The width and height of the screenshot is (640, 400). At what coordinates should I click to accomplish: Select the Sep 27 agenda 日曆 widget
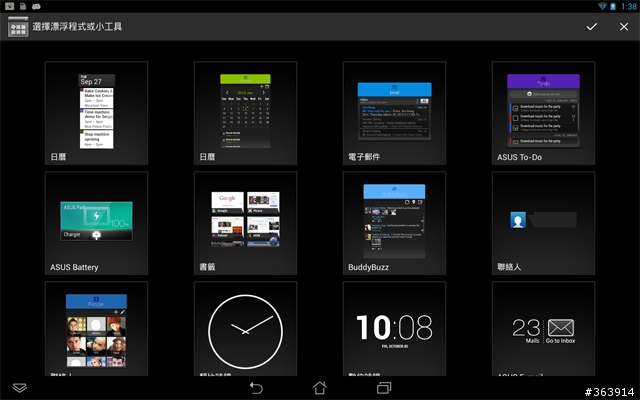tap(96, 113)
